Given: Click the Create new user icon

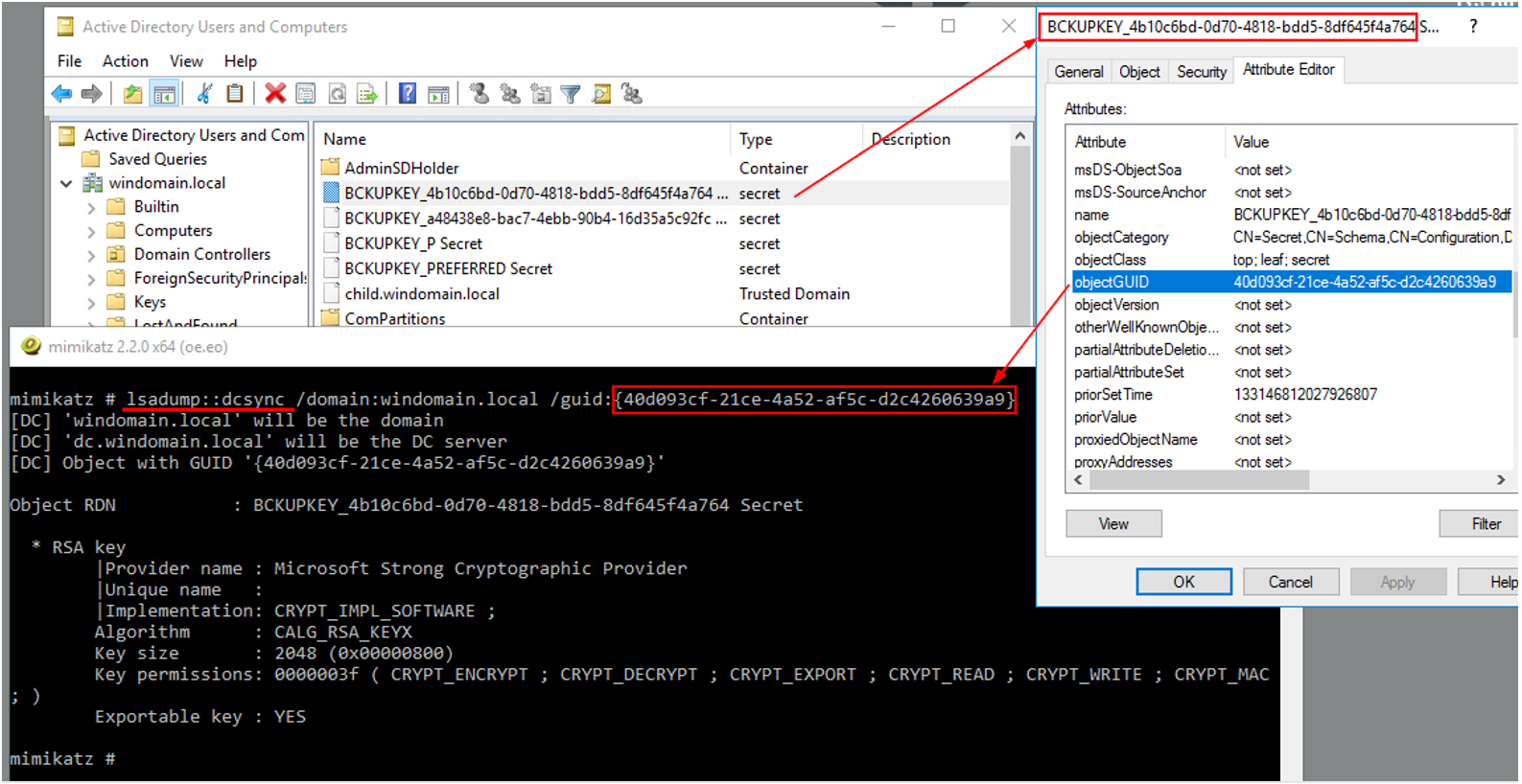Looking at the screenshot, I should click(x=480, y=94).
